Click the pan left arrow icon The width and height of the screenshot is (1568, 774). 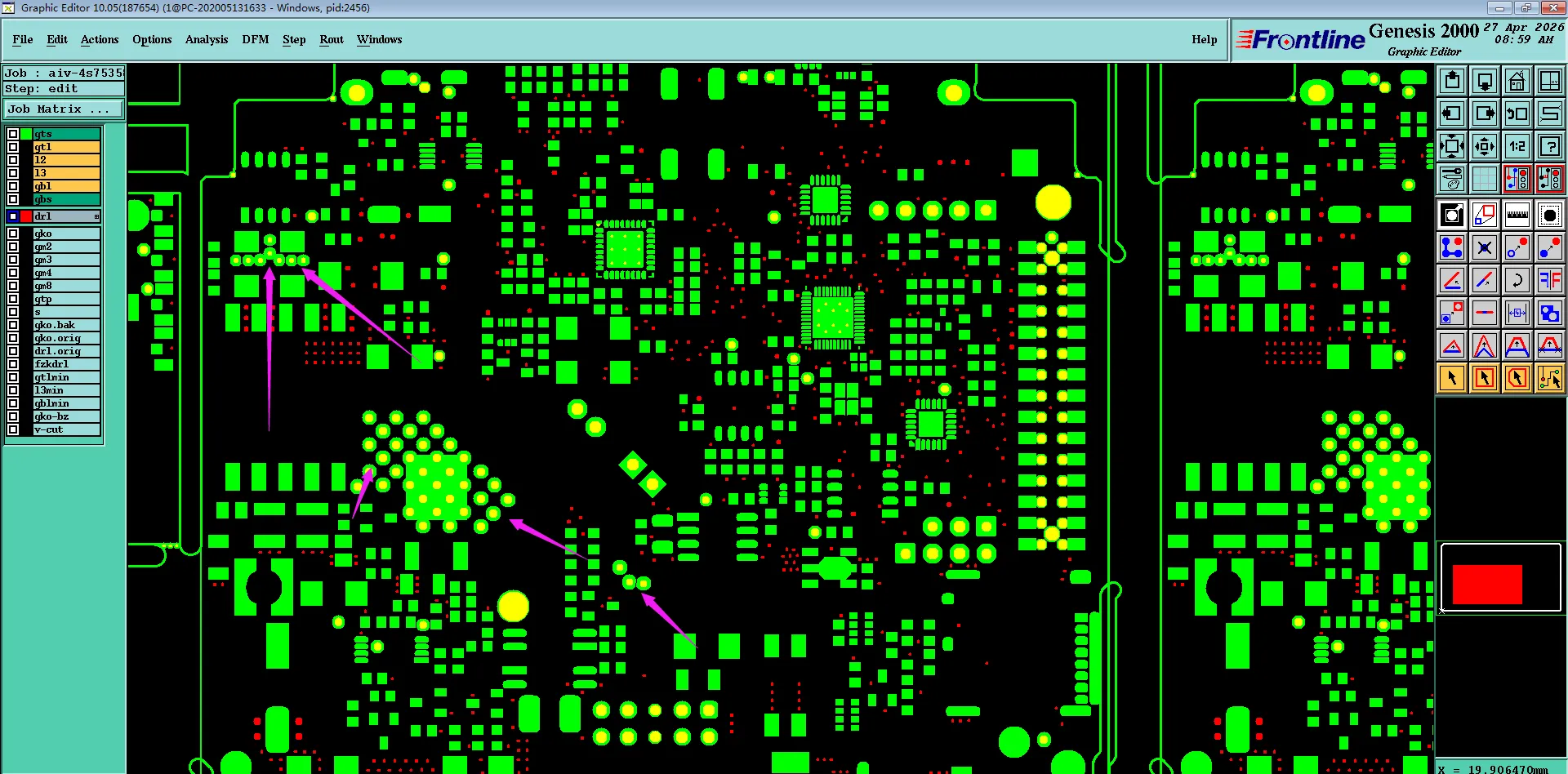coord(1451,113)
